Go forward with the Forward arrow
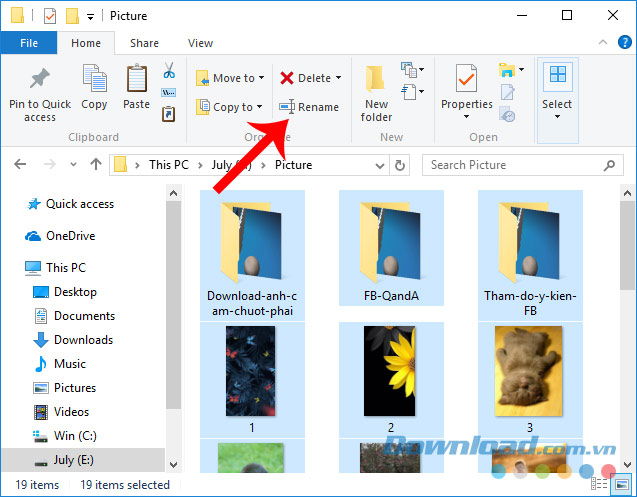The height and width of the screenshot is (497, 637). coord(50,165)
